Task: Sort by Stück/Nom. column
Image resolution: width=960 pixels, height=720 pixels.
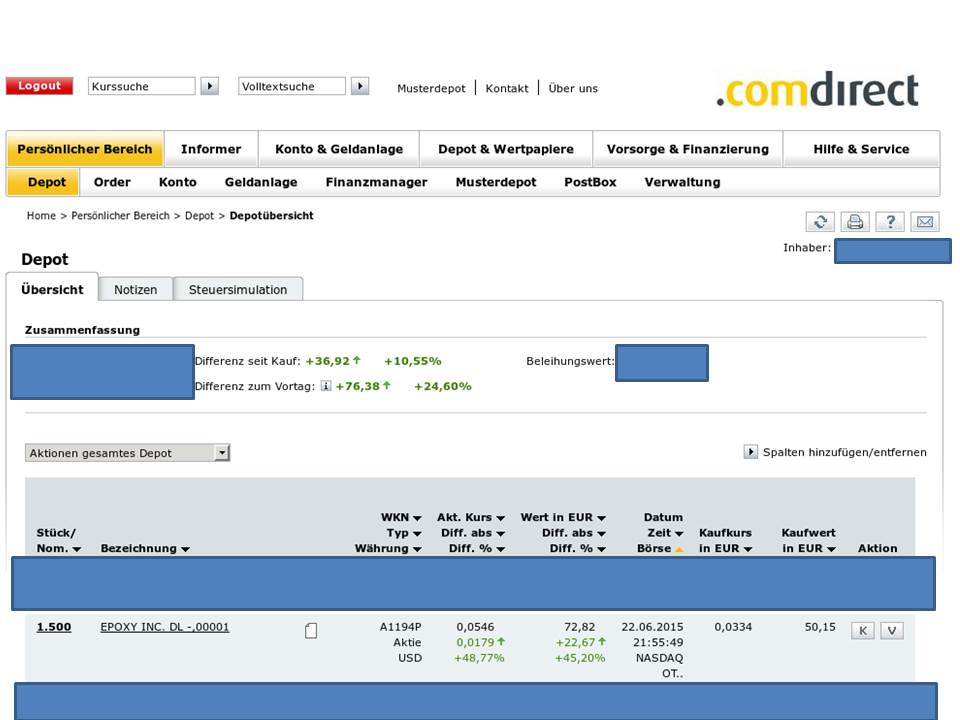Action: pos(77,549)
